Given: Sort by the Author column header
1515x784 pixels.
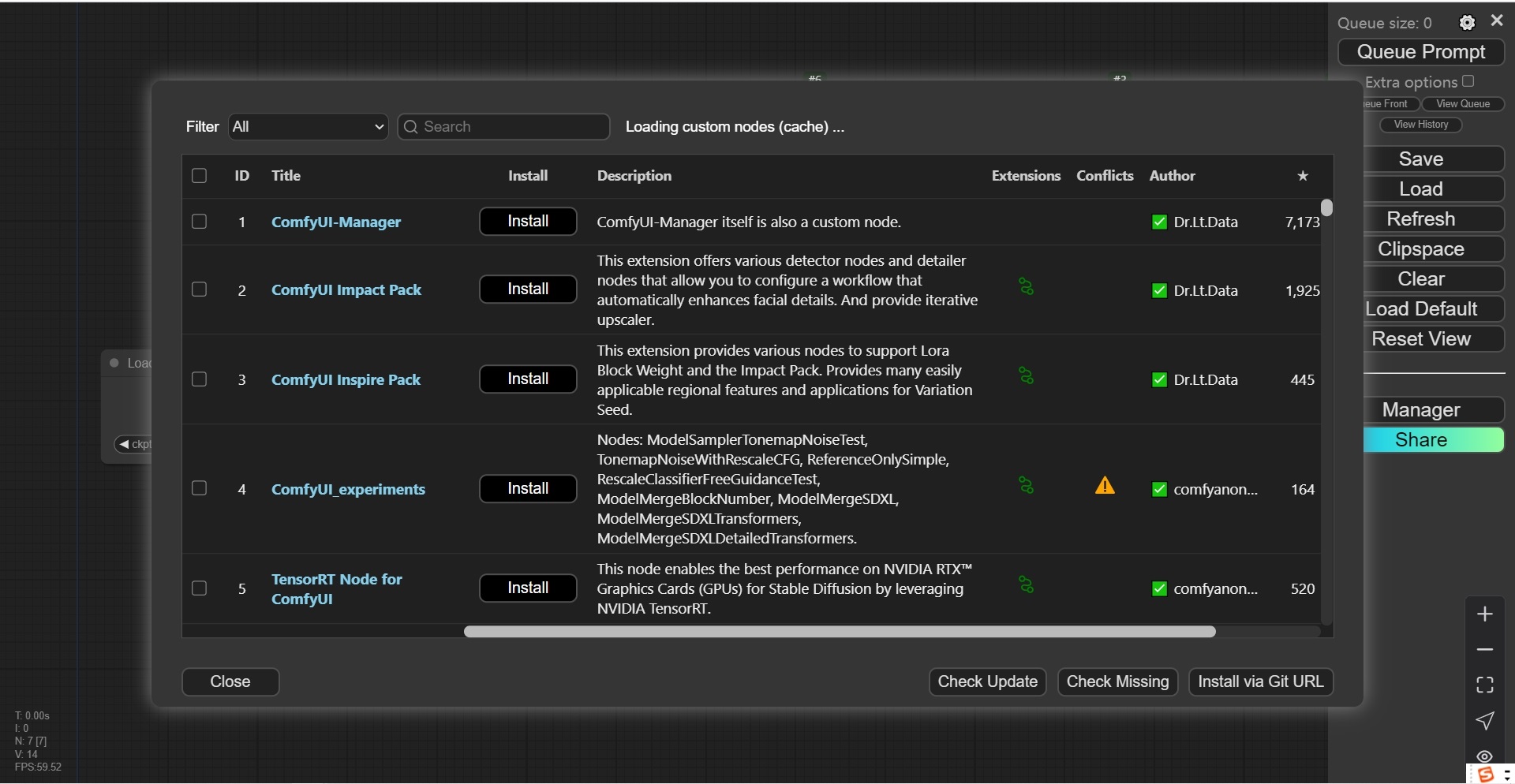Looking at the screenshot, I should (1172, 176).
